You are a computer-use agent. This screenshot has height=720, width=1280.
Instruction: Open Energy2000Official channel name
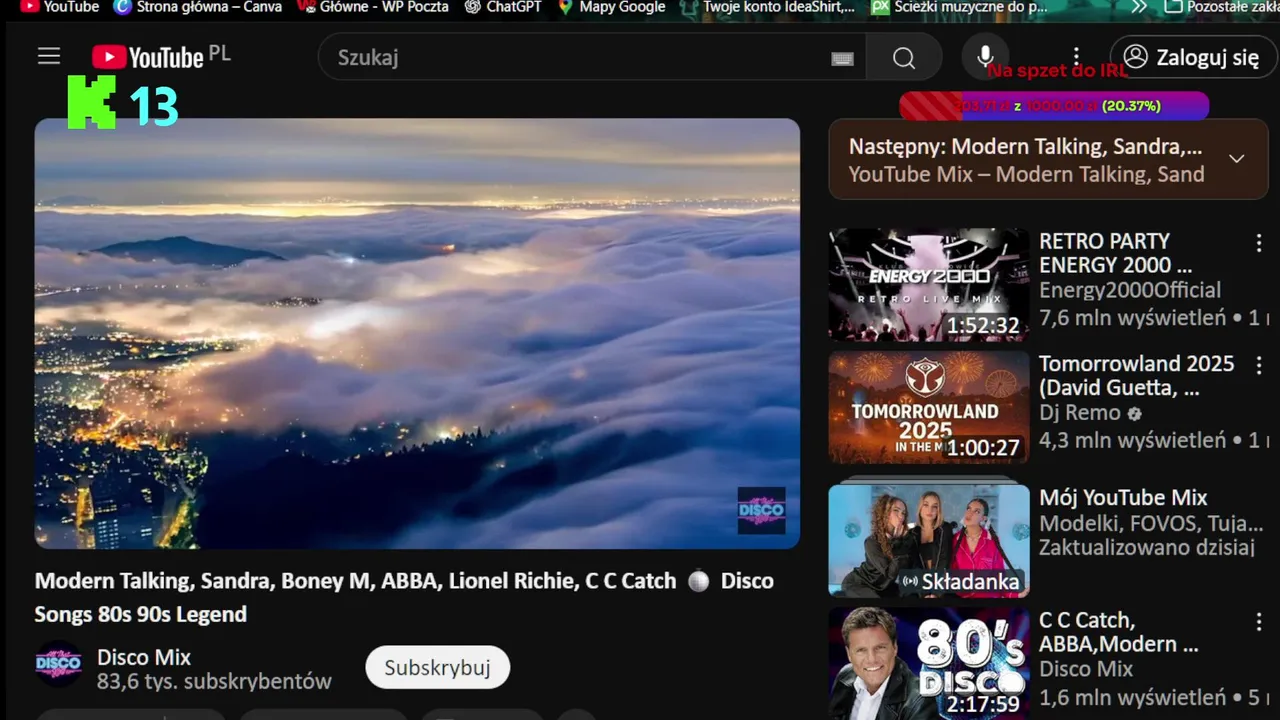[x=1130, y=290]
